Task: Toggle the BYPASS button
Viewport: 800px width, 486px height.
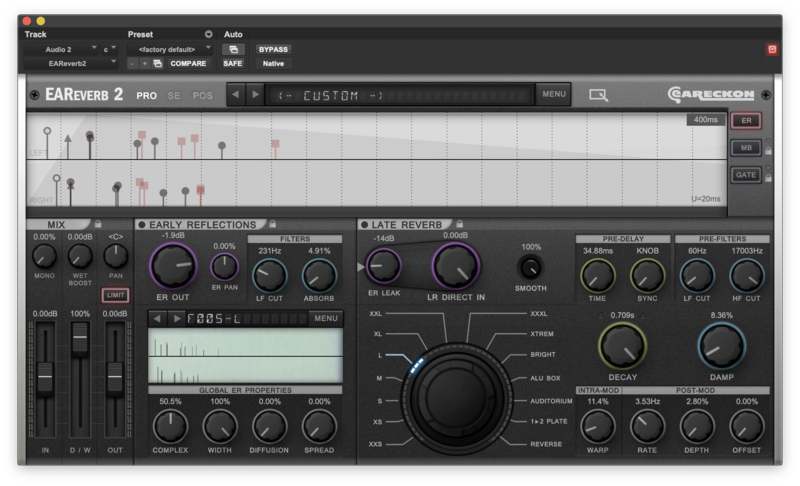Action: pyautogui.click(x=272, y=48)
